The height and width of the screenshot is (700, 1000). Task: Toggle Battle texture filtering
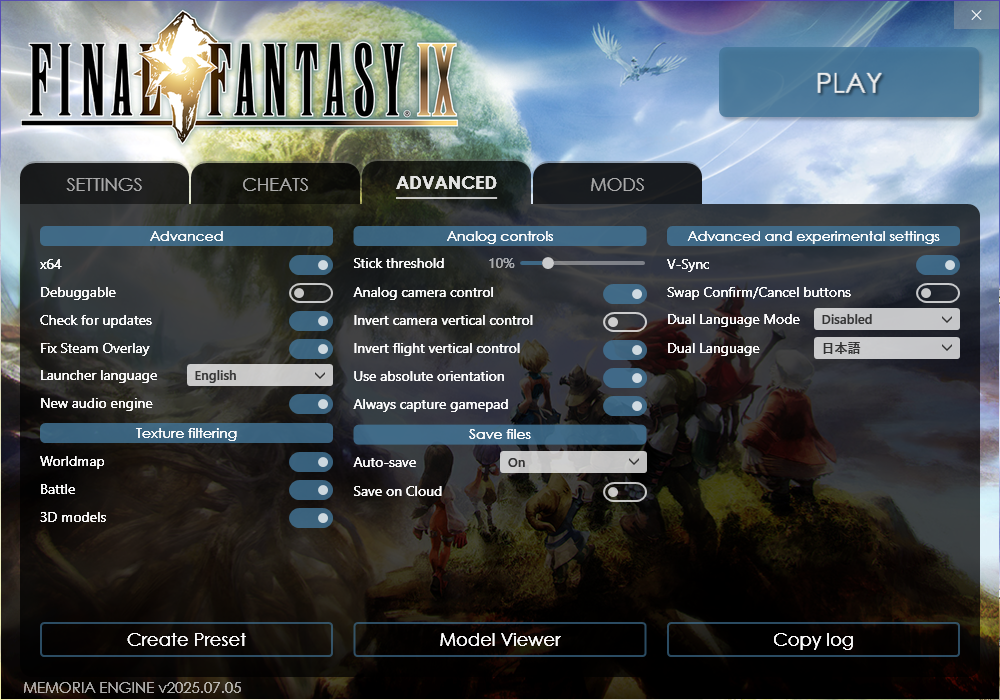click(311, 490)
